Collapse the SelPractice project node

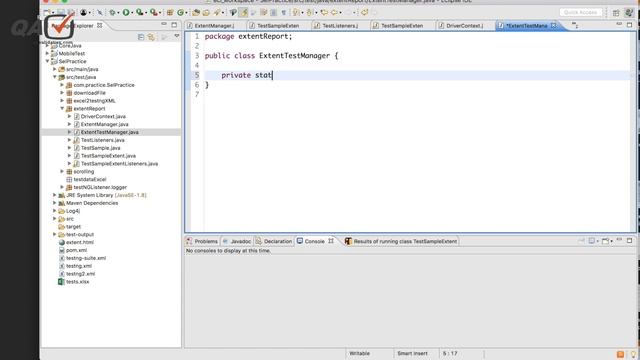[x=47, y=61]
